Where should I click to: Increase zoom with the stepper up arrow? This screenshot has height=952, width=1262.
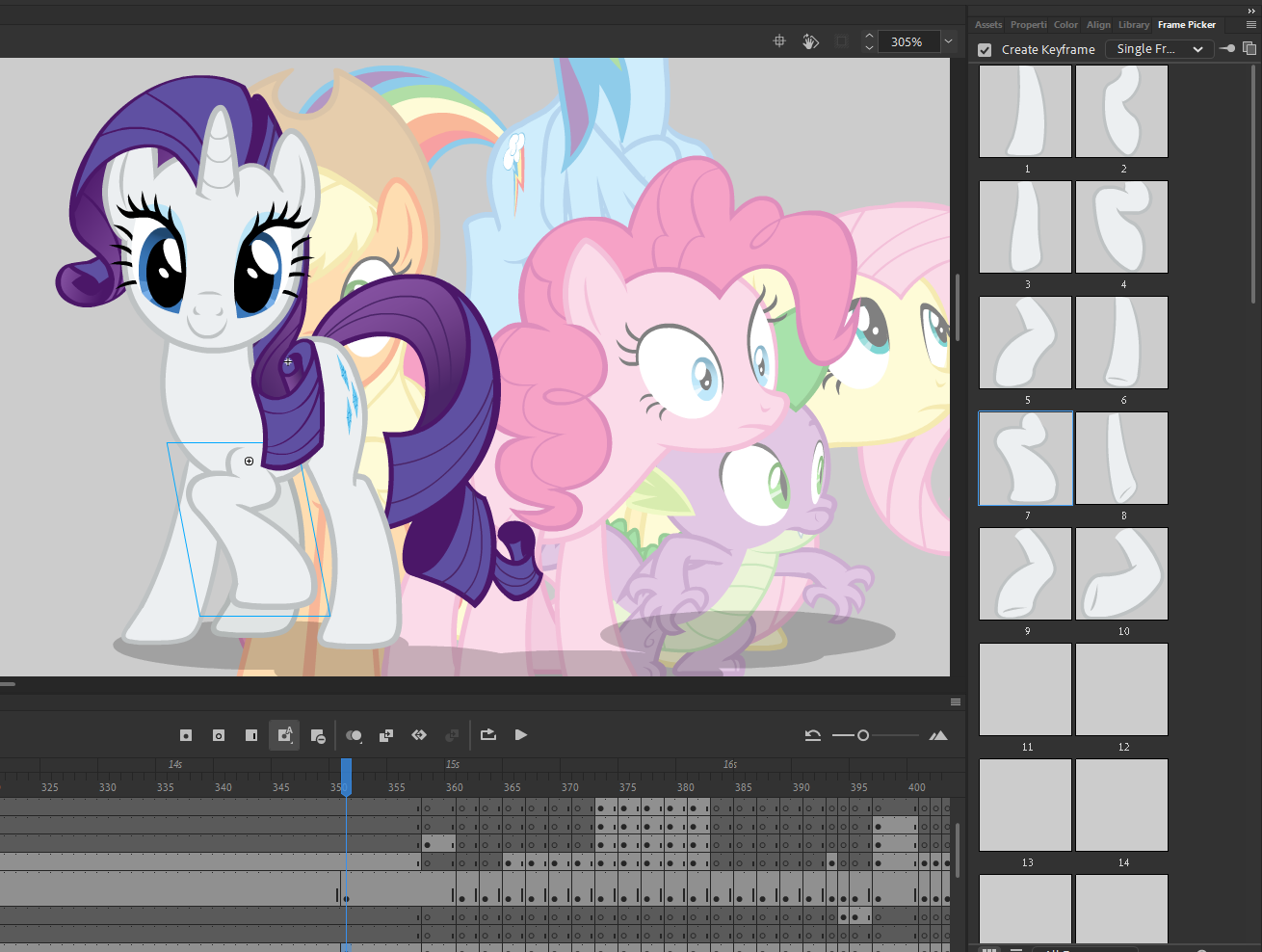coord(869,36)
